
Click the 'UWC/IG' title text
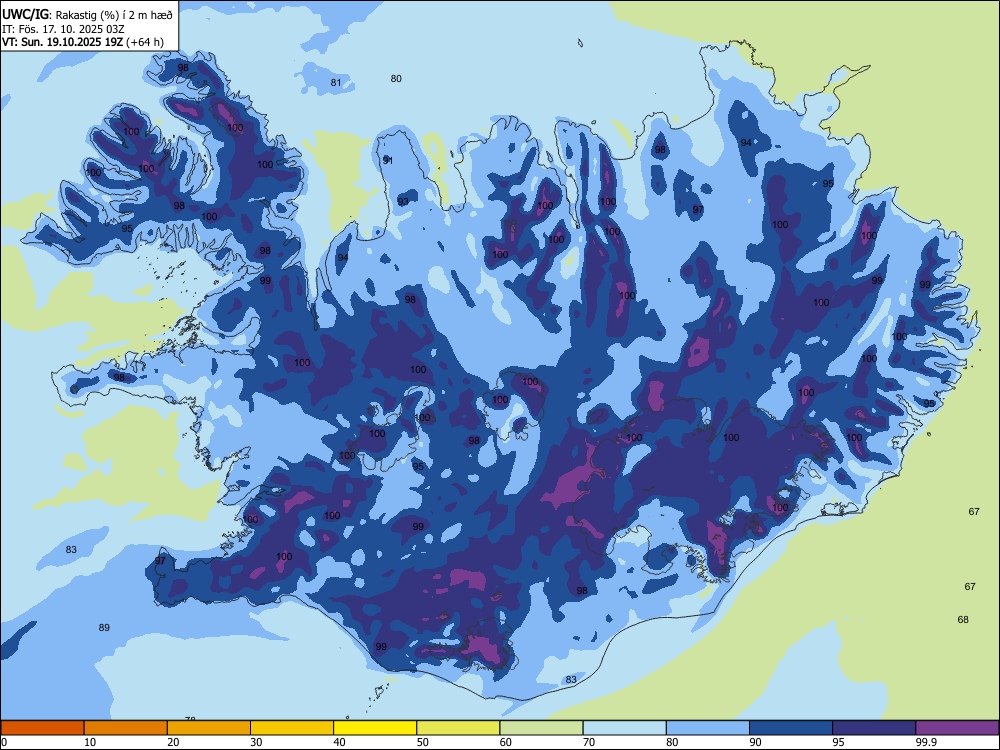(x=26, y=14)
